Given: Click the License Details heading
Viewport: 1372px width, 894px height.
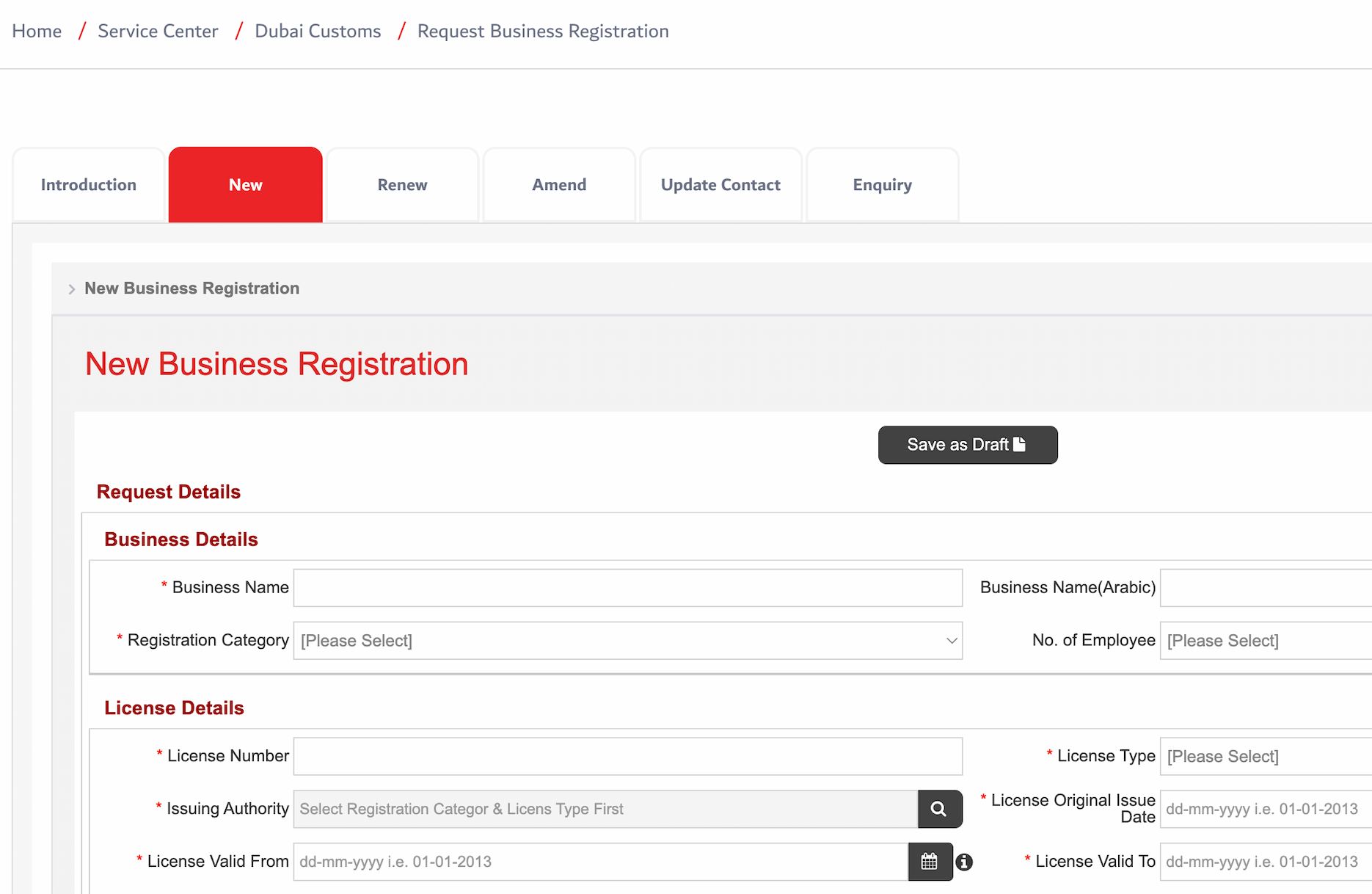Looking at the screenshot, I should pyautogui.click(x=174, y=708).
